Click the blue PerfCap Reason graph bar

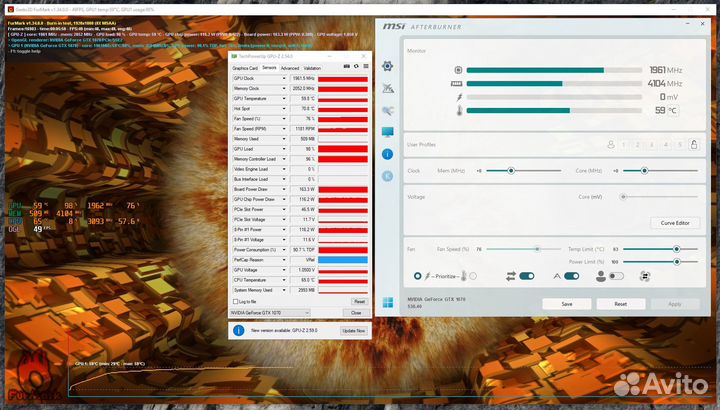(343, 260)
